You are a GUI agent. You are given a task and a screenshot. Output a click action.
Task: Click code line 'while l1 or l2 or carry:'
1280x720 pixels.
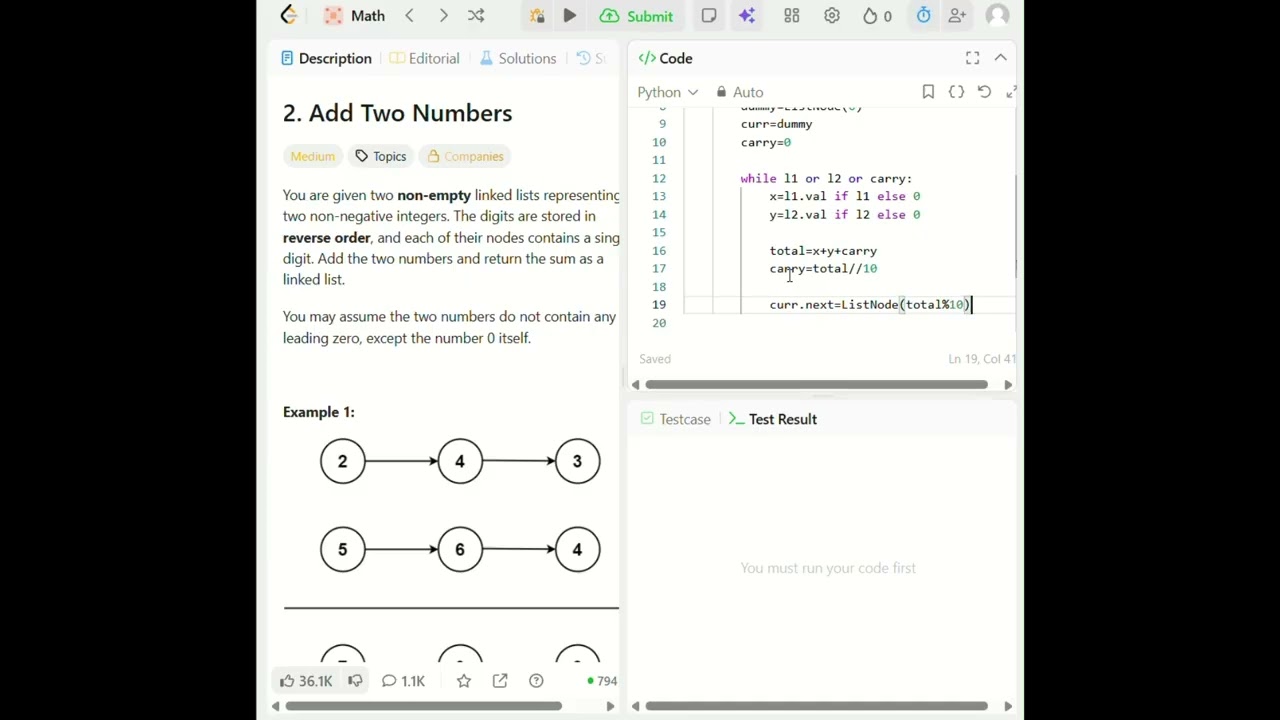[x=826, y=178]
